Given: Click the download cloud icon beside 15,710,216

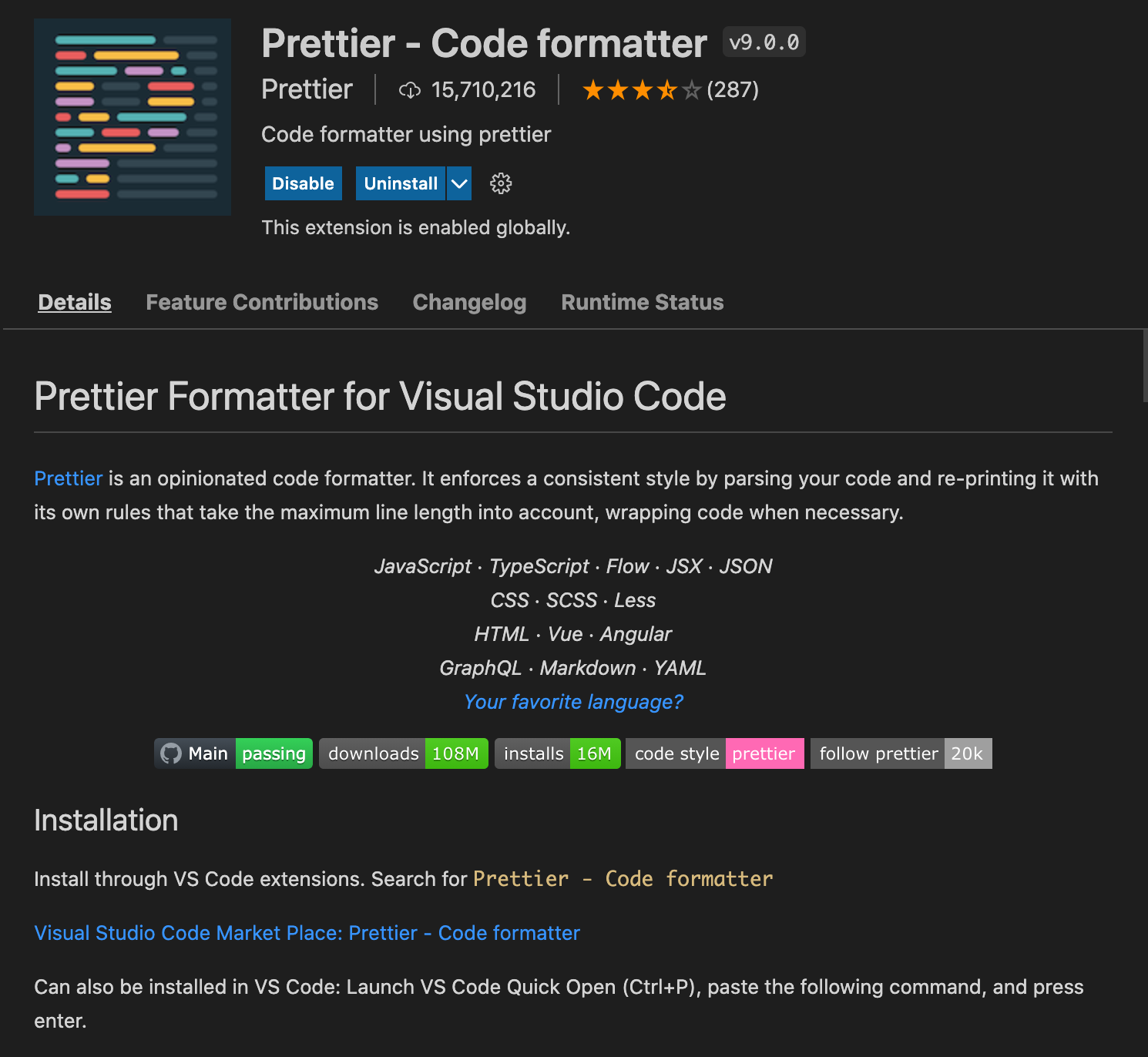Looking at the screenshot, I should tap(409, 90).
